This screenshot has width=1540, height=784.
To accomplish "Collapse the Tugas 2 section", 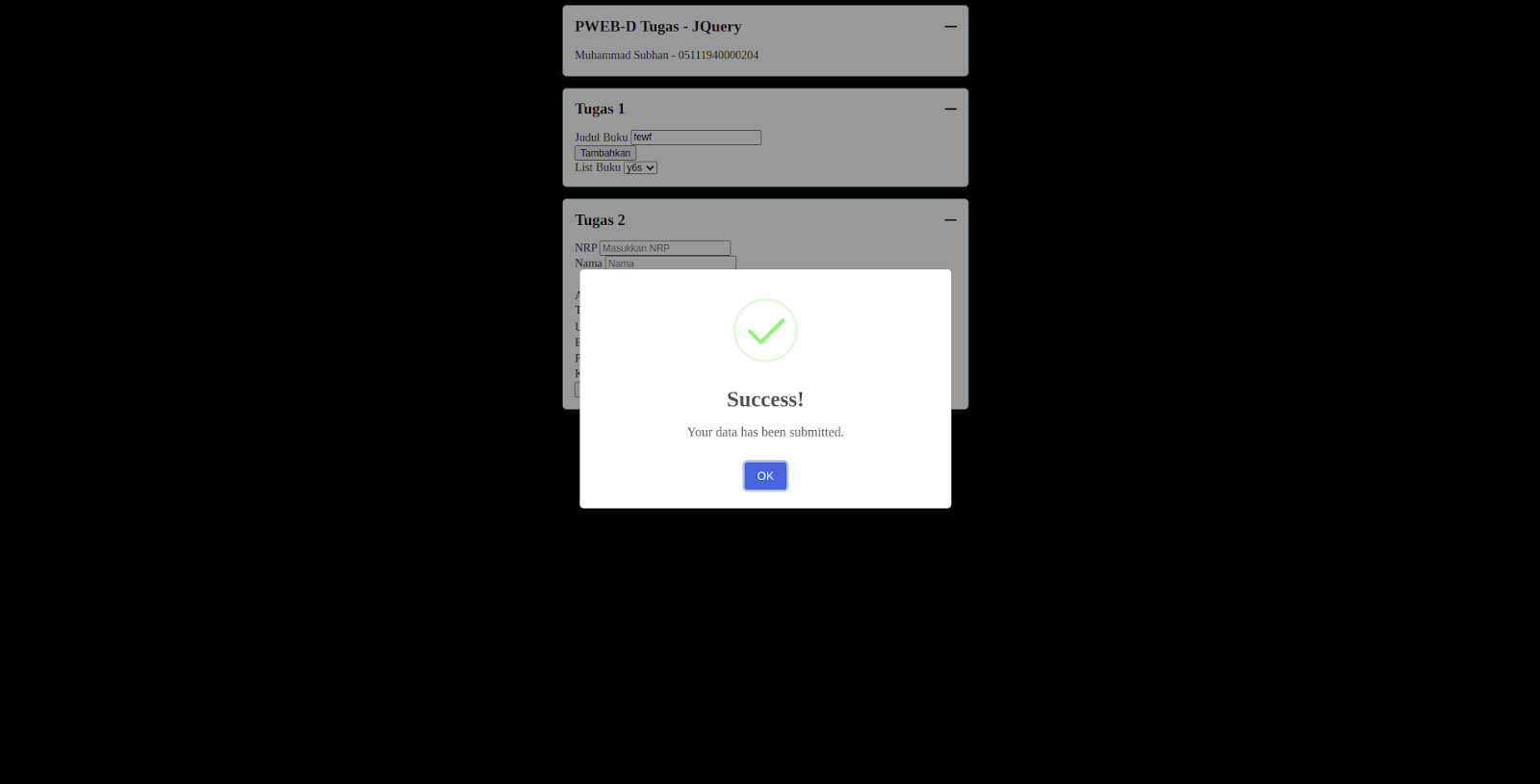I will [950, 220].
